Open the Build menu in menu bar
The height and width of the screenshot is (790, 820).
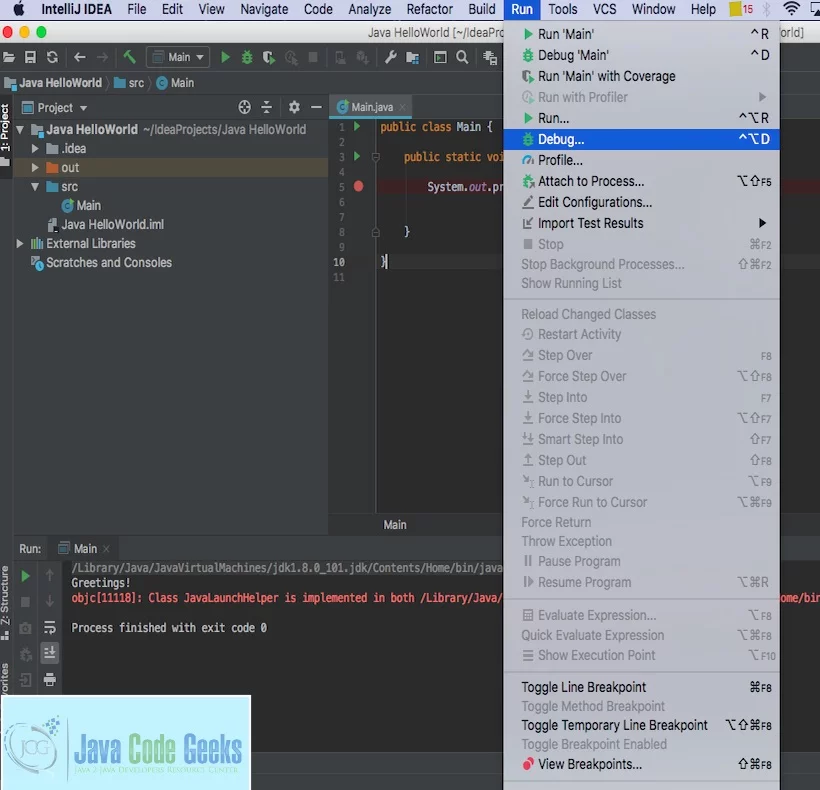coord(482,9)
